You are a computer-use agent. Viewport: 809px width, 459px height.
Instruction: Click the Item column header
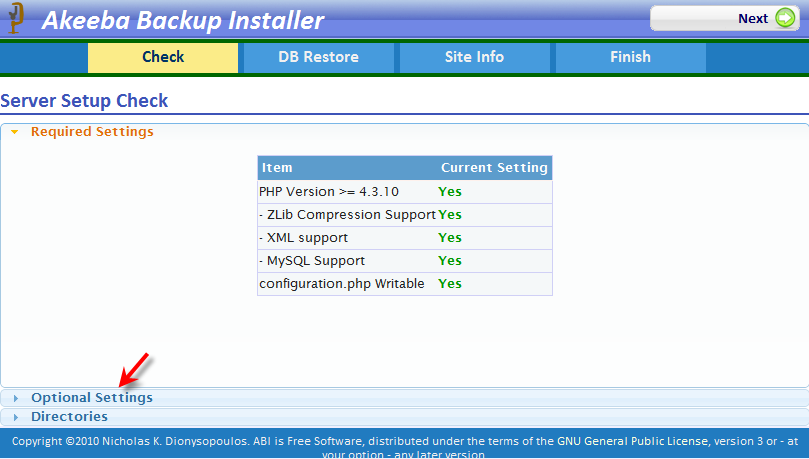tap(277, 168)
